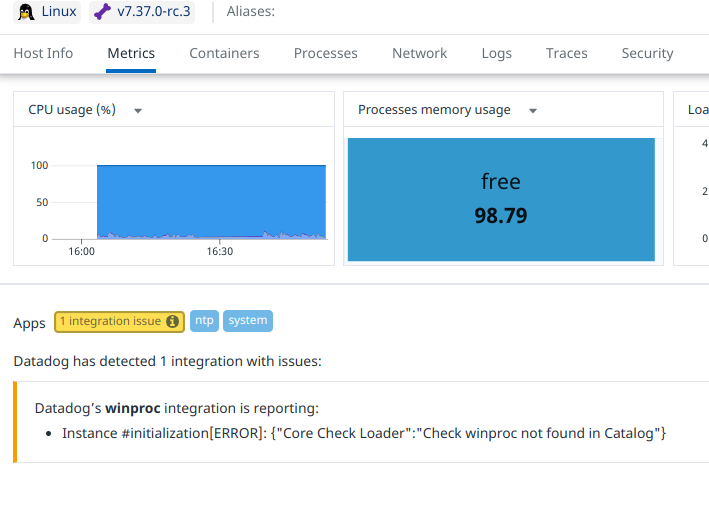Expand the CPU usage (%) dropdown arrow
The width and height of the screenshot is (709, 519).
click(x=138, y=111)
